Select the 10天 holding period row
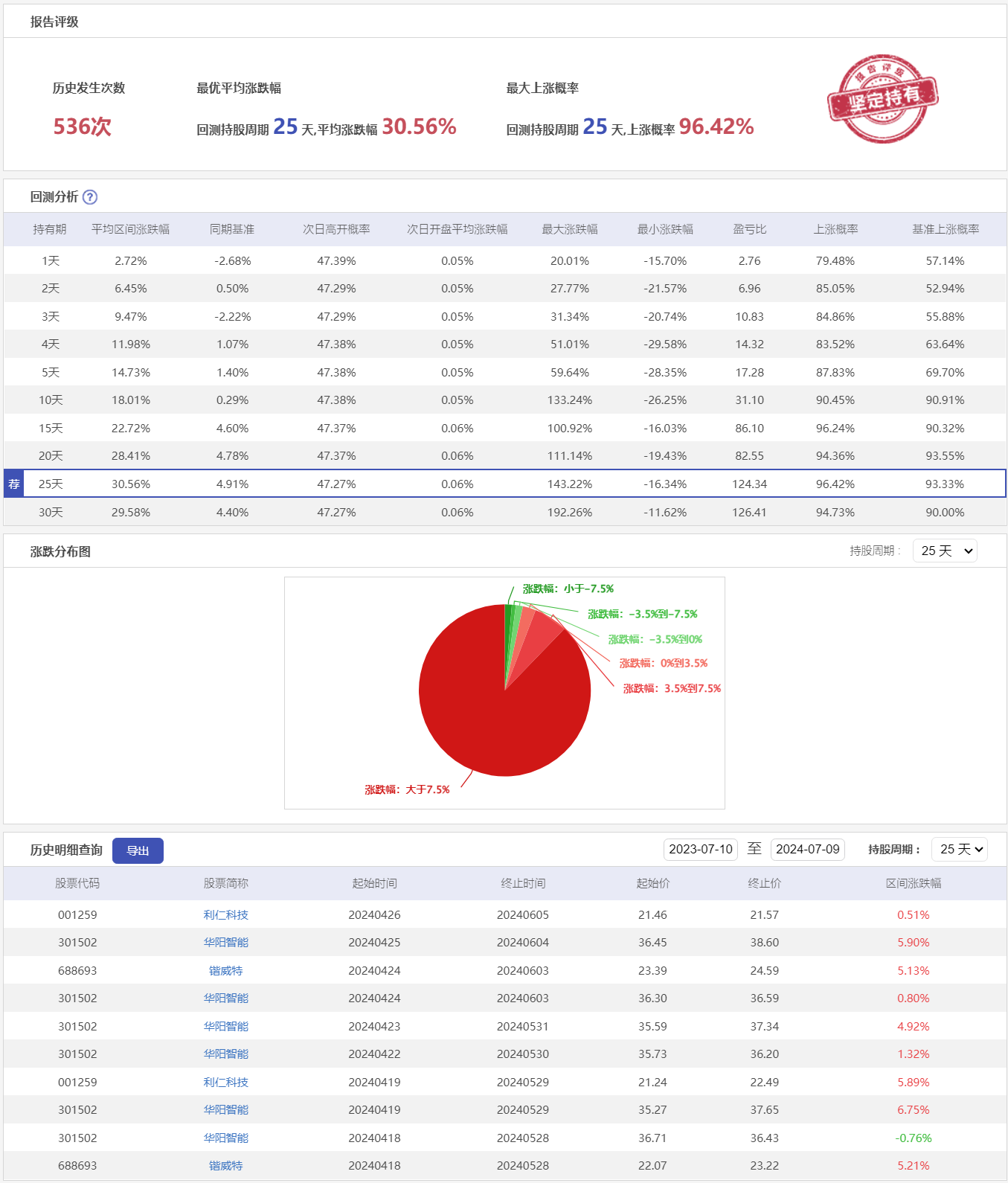1008x1183 pixels. pyautogui.click(x=505, y=400)
